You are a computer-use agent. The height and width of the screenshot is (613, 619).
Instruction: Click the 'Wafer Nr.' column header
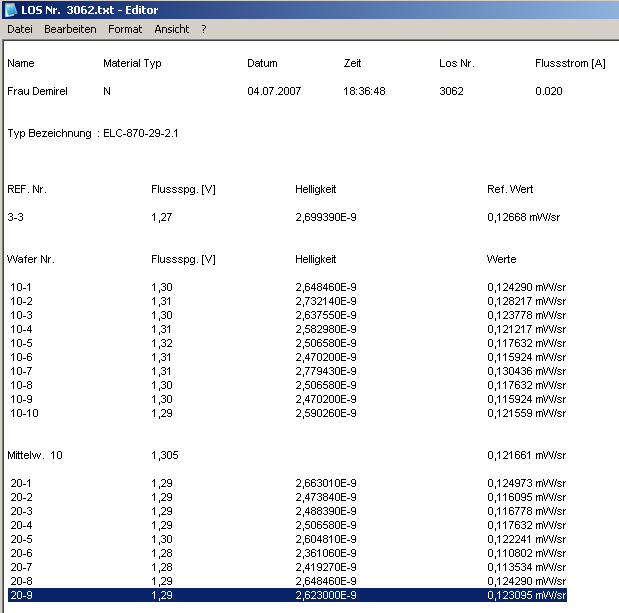[x=31, y=259]
